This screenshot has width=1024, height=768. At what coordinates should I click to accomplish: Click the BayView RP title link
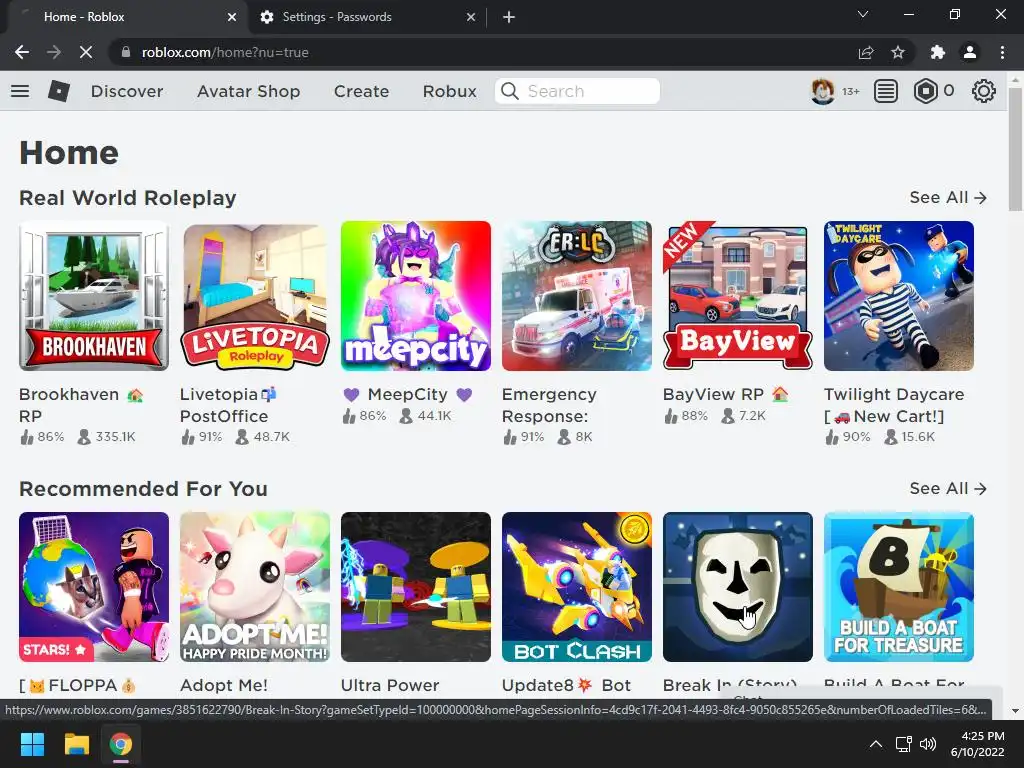coord(725,394)
